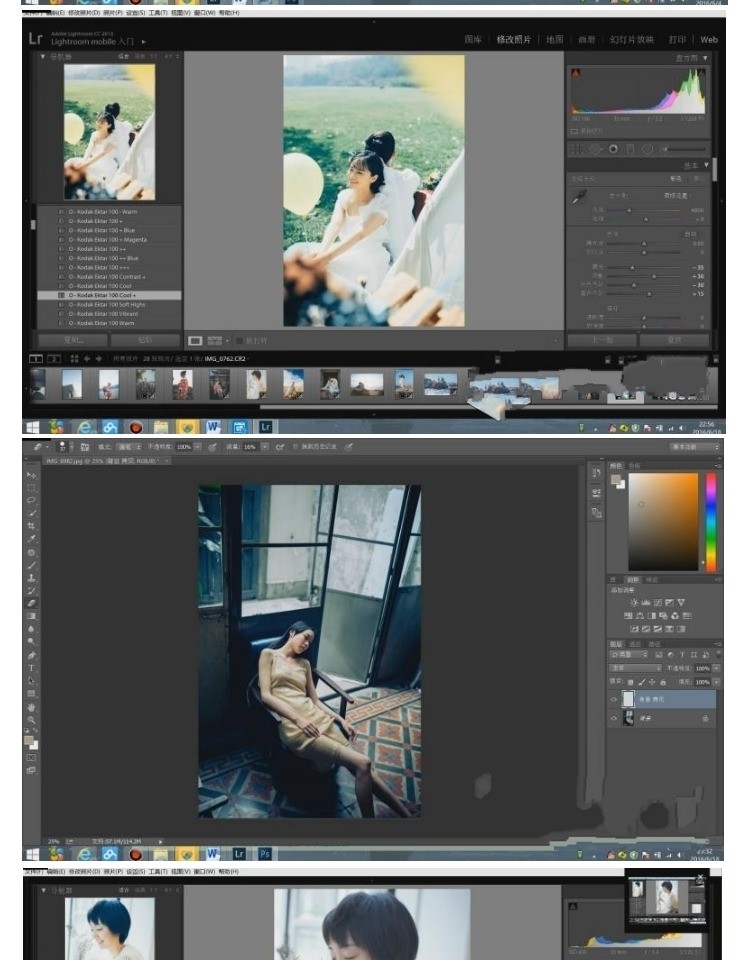This screenshot has height=960, width=750.
Task: Open View menu in the bottom Lightroom window
Action: click(x=181, y=871)
